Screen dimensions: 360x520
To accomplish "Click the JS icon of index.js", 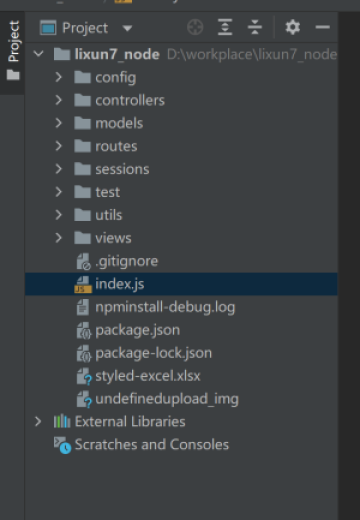I will pos(83,284).
